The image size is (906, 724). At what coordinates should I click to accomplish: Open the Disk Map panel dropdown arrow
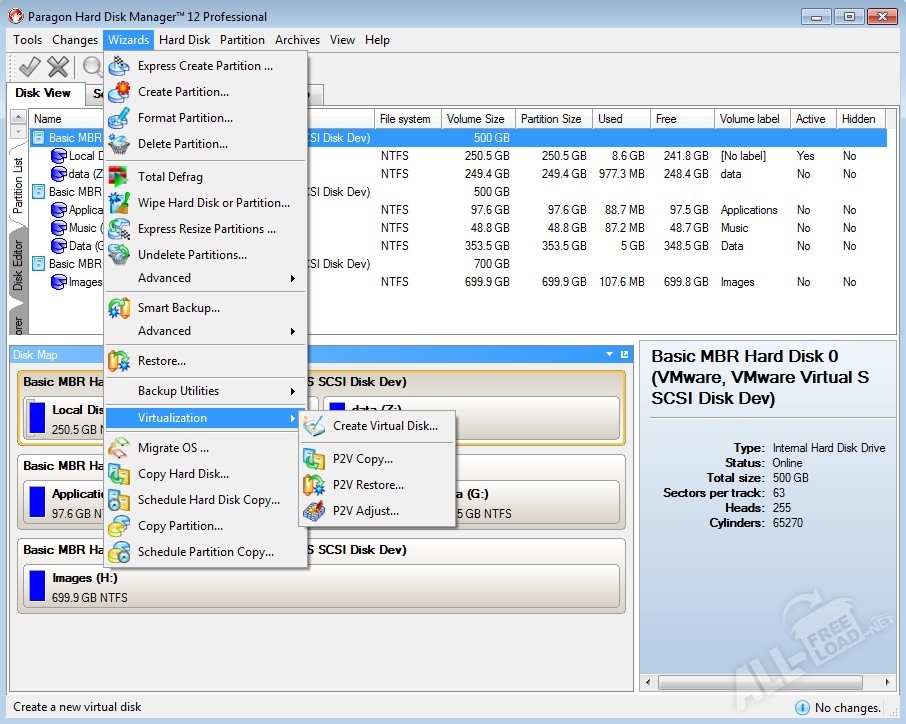pyautogui.click(x=610, y=355)
